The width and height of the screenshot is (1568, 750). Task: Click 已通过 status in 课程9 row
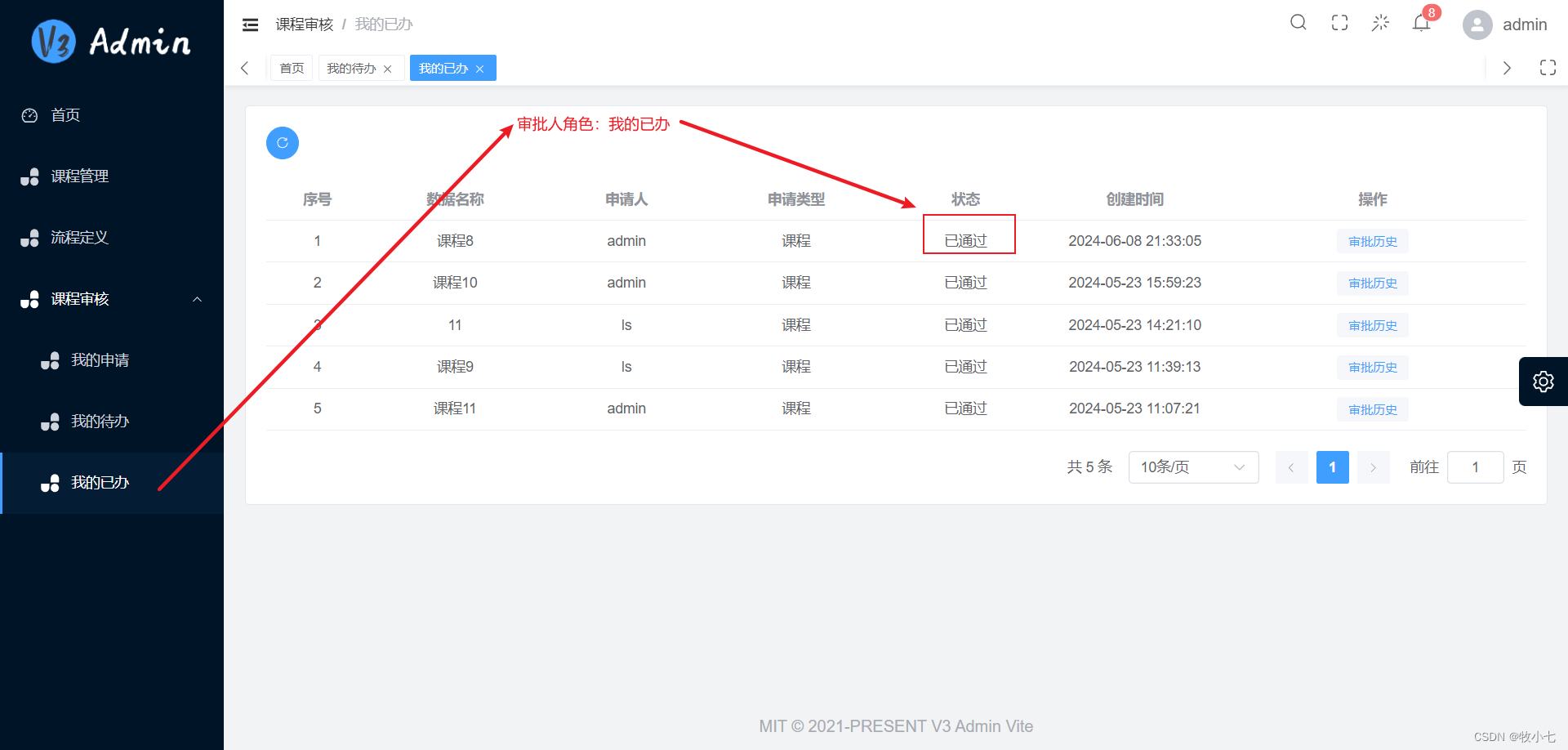[965, 367]
